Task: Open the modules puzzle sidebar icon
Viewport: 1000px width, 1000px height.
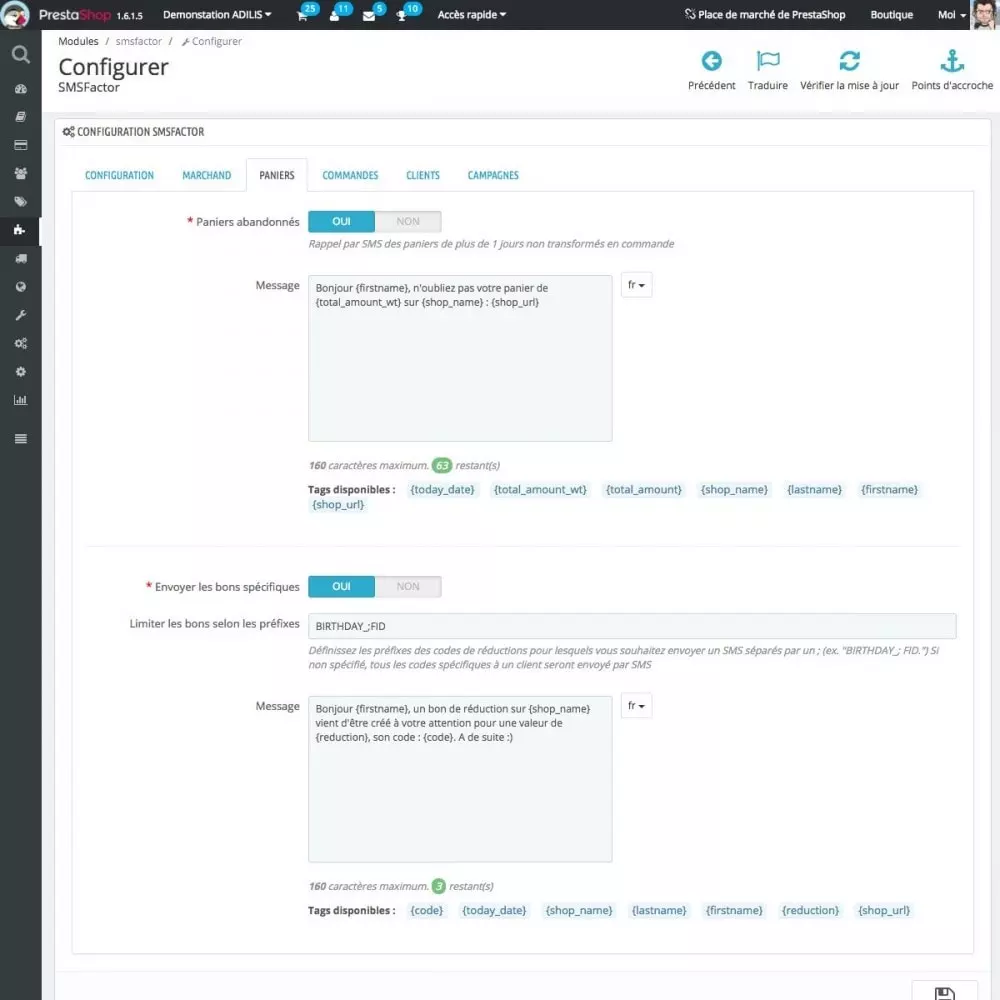Action: pos(19,230)
